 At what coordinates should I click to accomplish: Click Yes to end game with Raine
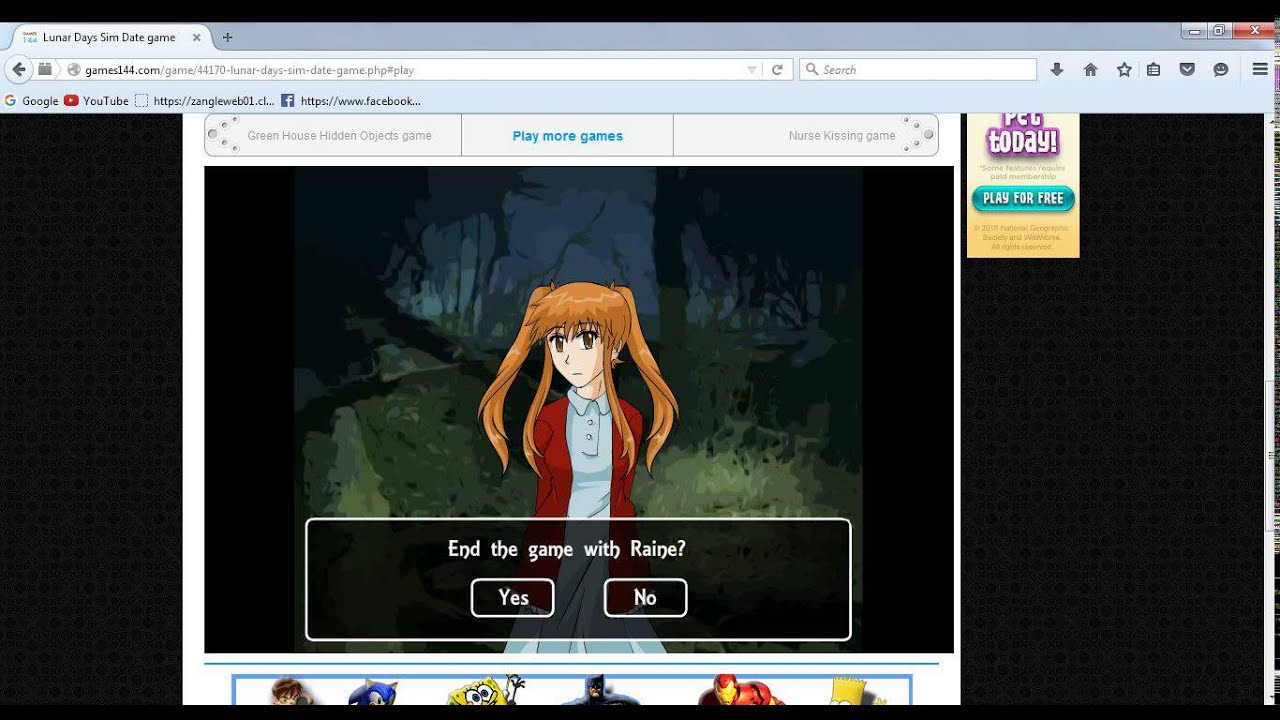pos(512,597)
